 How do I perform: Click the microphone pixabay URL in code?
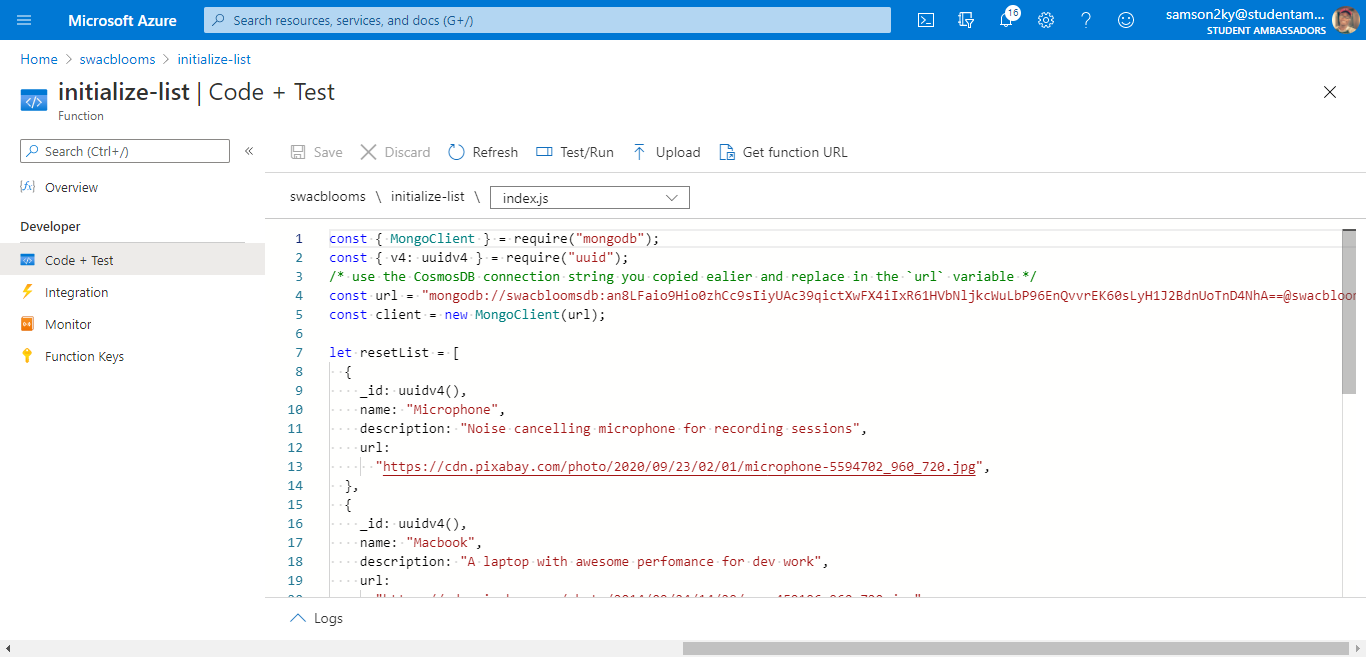click(x=679, y=466)
